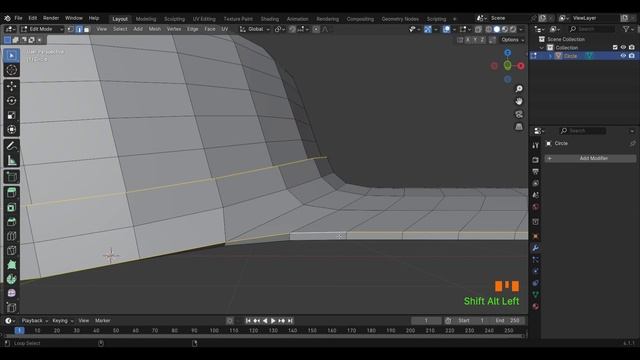This screenshot has height=360, width=640.
Task: Select the Select Box tool
Action: [11, 55]
